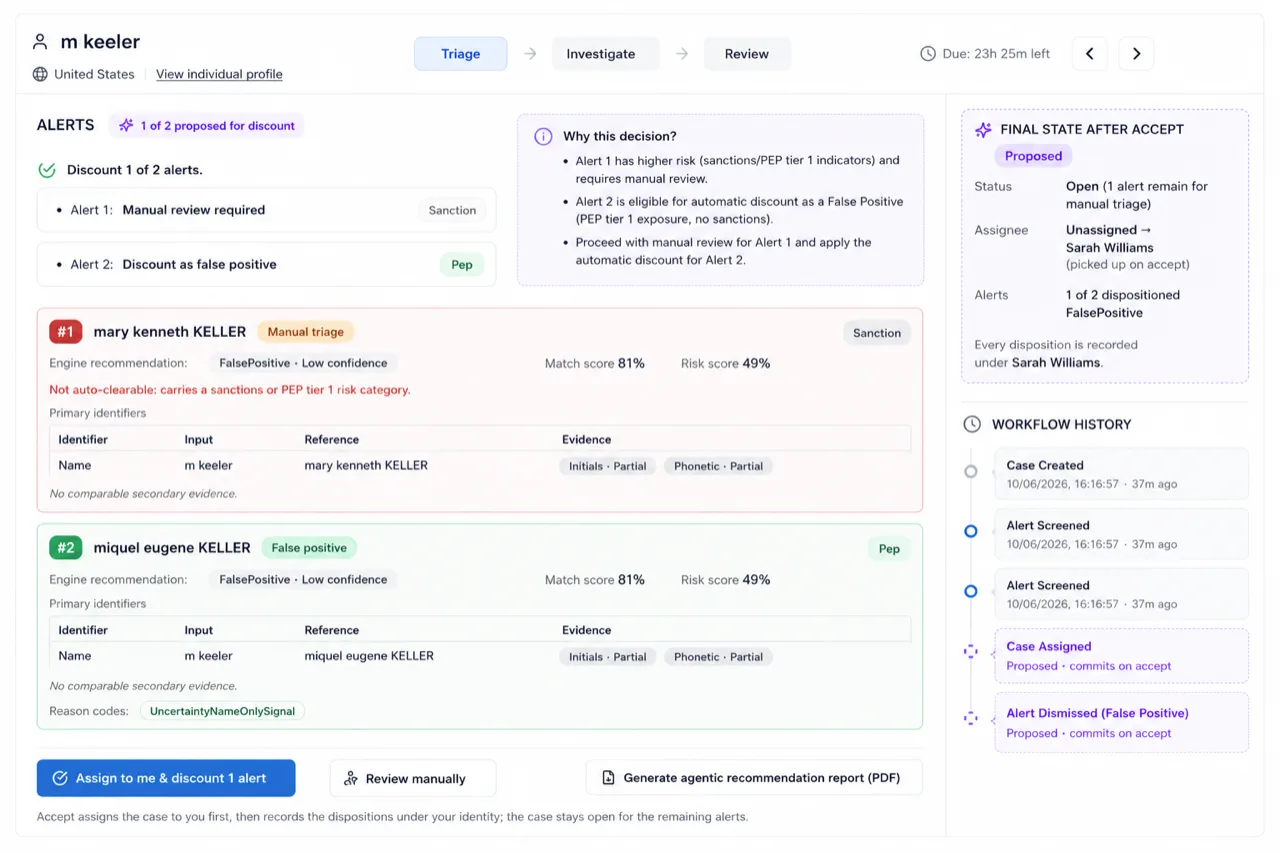The image size is (1280, 853).
Task: Click the Not auto-clearable warning text
Action: pos(230,390)
